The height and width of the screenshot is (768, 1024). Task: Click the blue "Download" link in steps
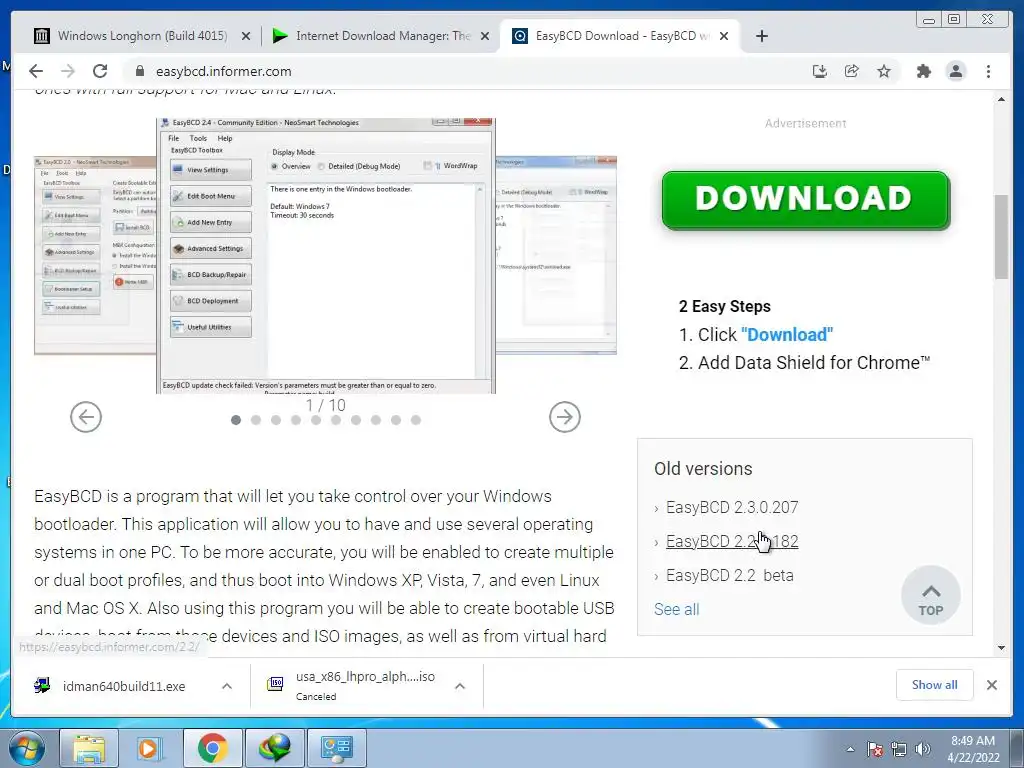(x=787, y=334)
